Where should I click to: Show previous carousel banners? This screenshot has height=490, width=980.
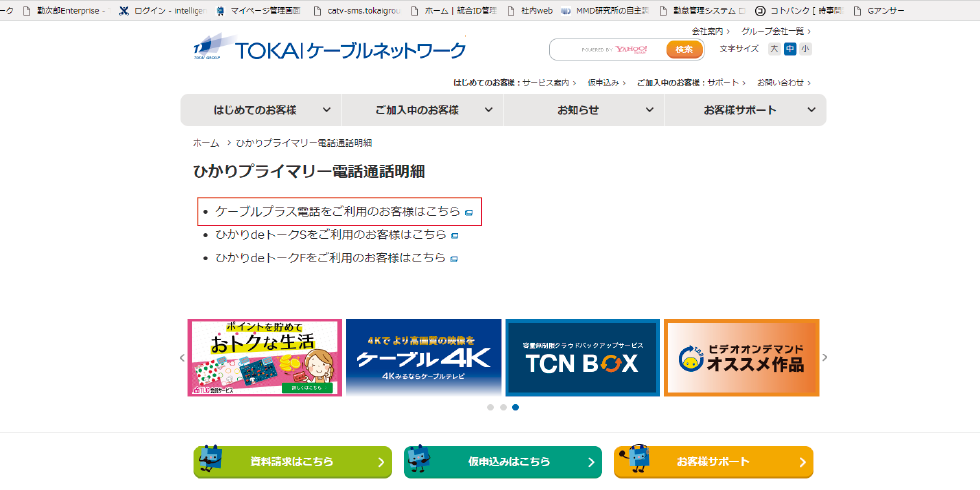point(182,358)
